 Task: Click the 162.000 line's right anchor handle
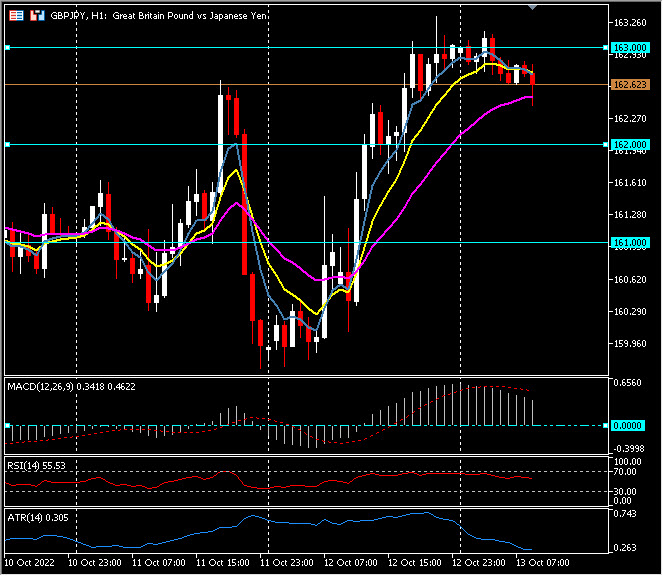[606, 145]
